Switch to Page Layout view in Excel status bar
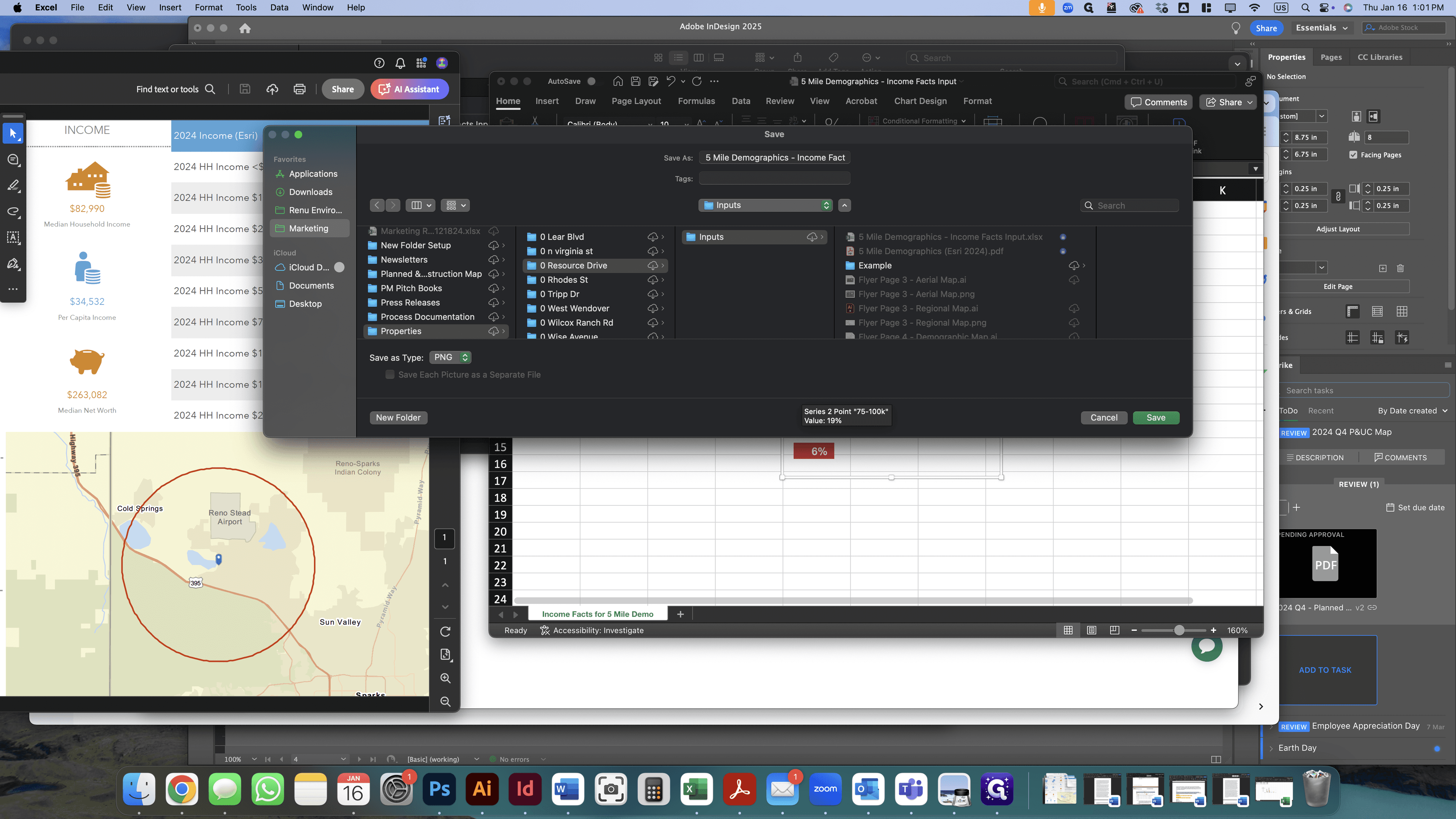The height and width of the screenshot is (819, 1456). (x=1092, y=630)
